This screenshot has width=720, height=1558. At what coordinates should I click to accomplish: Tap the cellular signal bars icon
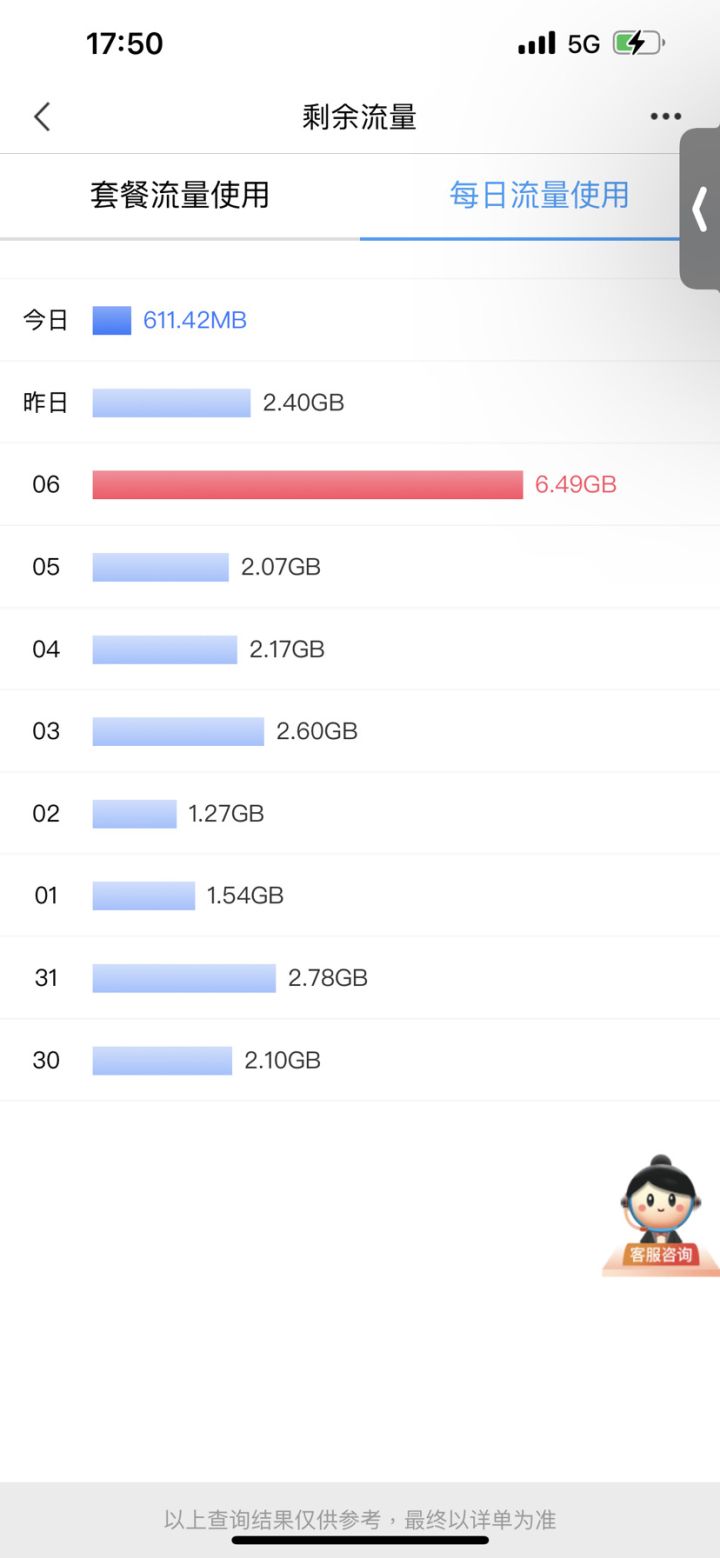[x=537, y=43]
